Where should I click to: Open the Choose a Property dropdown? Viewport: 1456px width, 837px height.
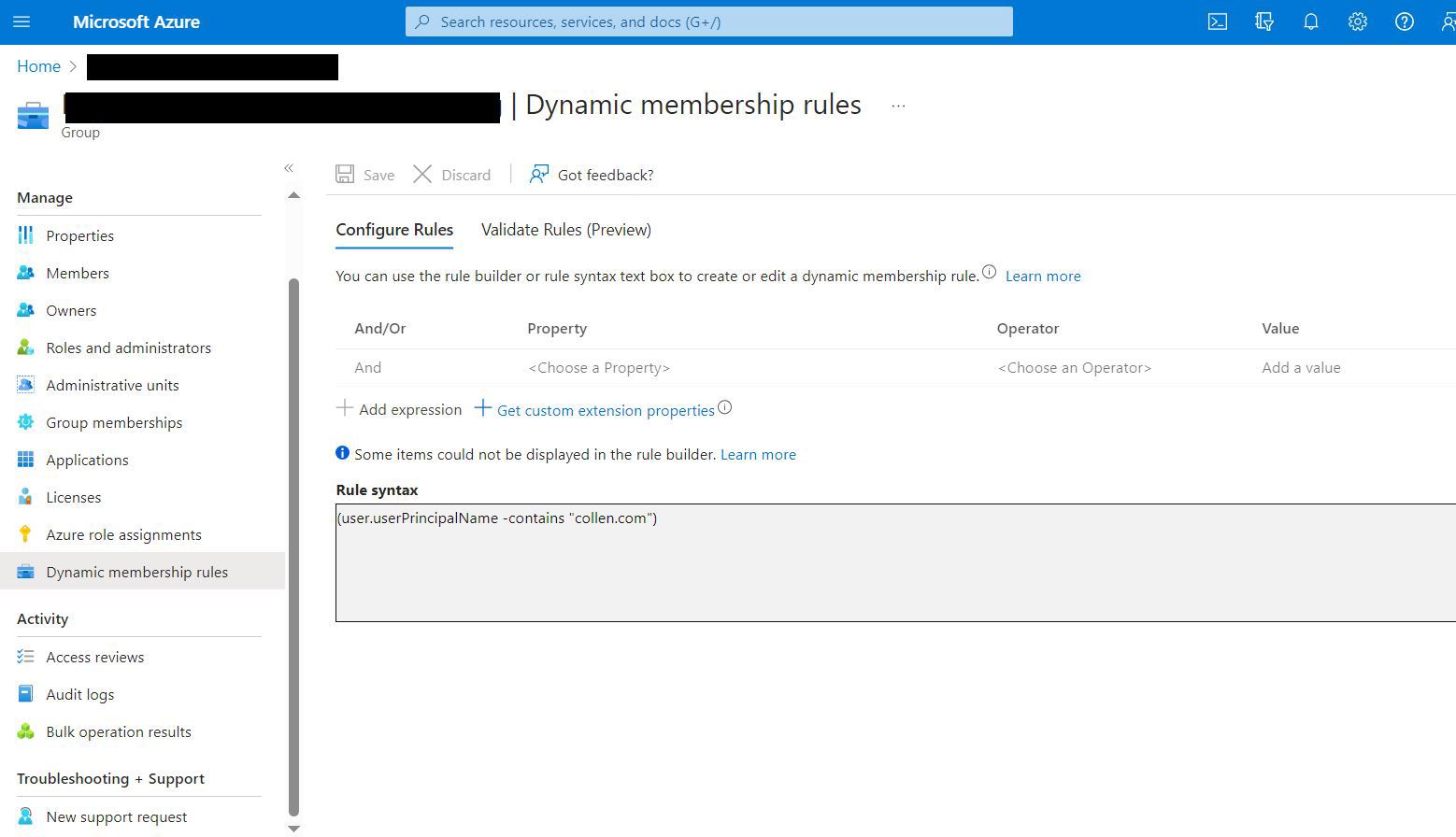click(599, 367)
